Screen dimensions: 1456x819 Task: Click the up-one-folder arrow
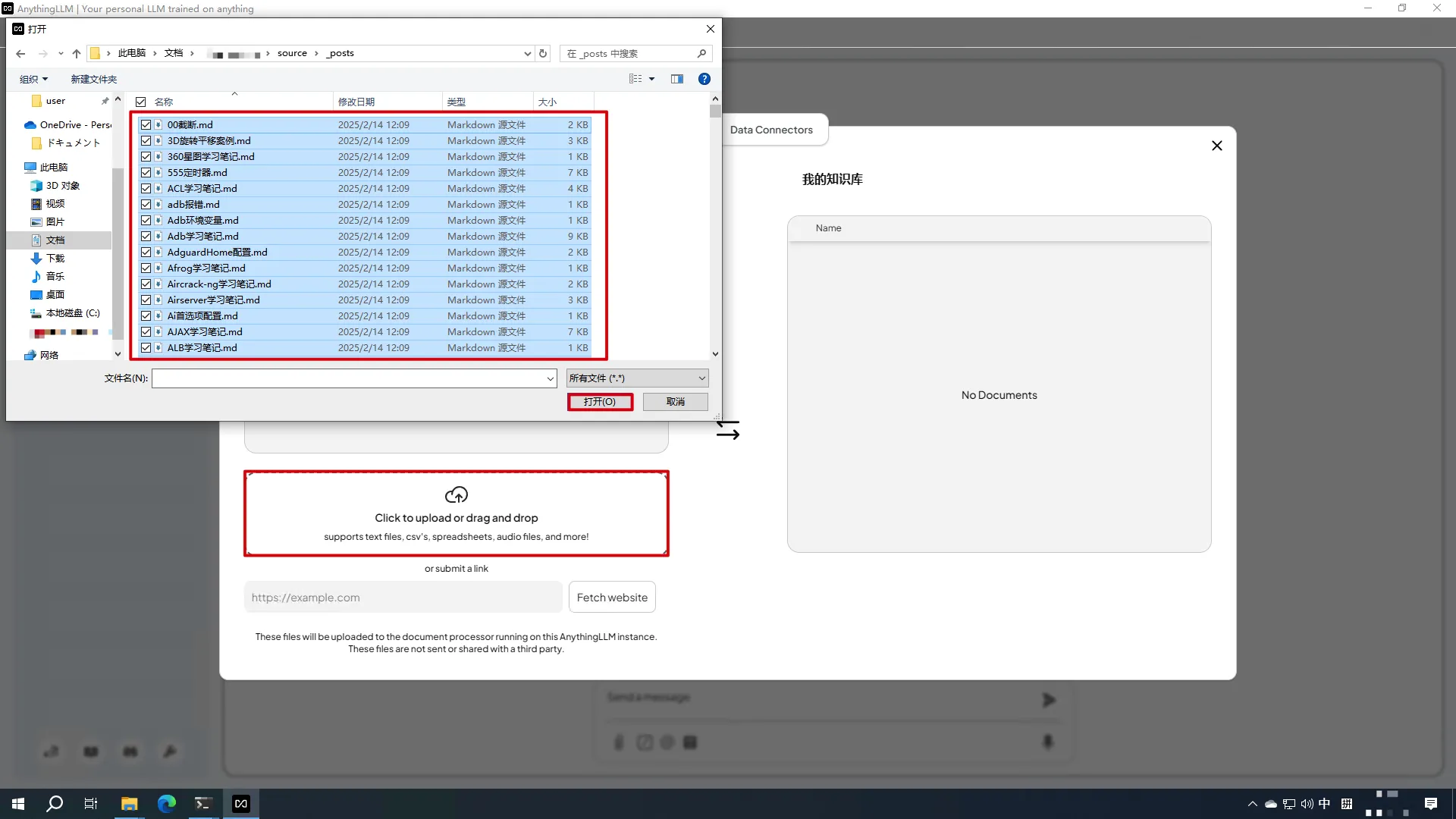coord(77,53)
